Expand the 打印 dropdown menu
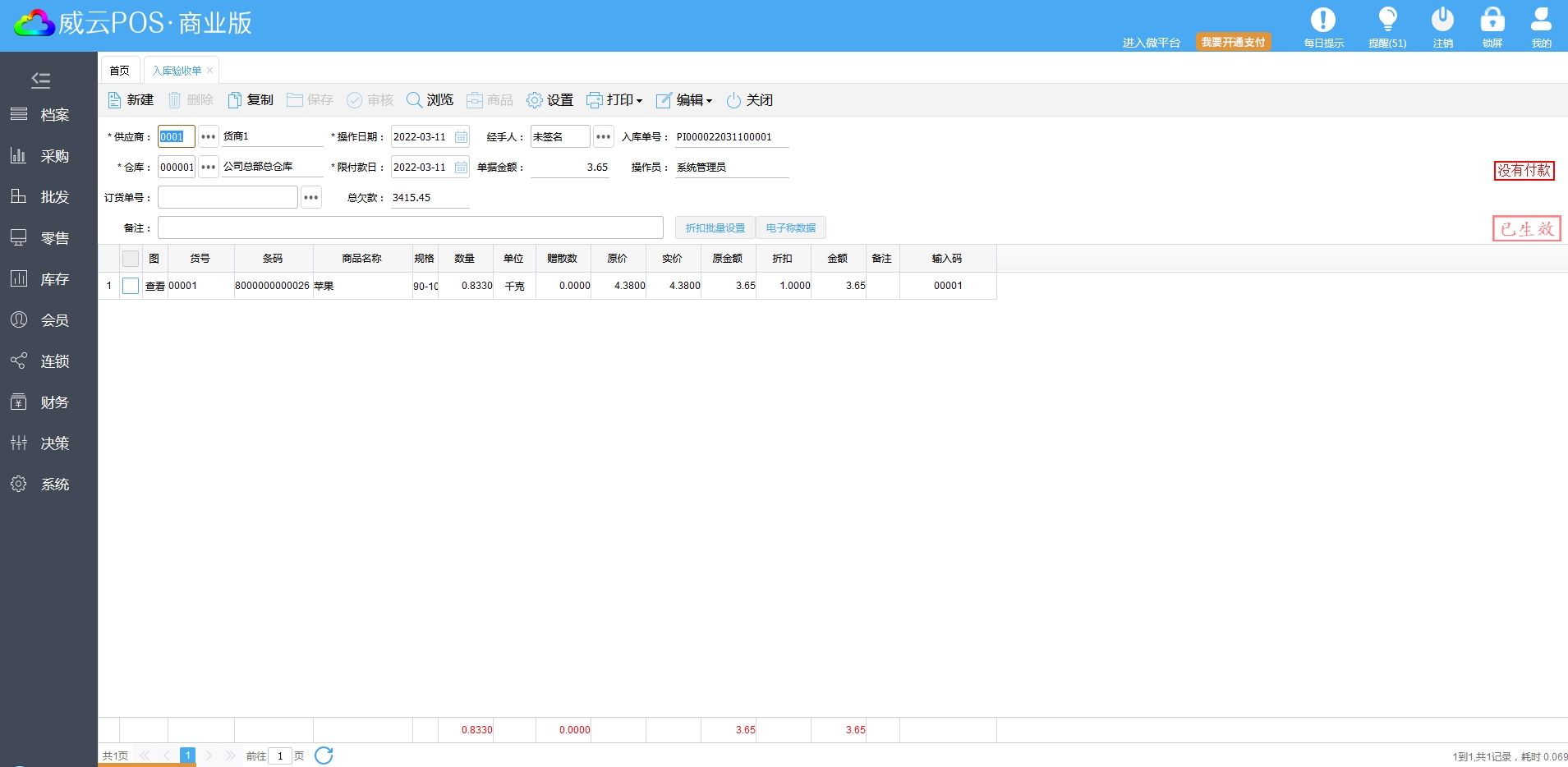Viewport: 1568px width, 767px height. [x=615, y=100]
